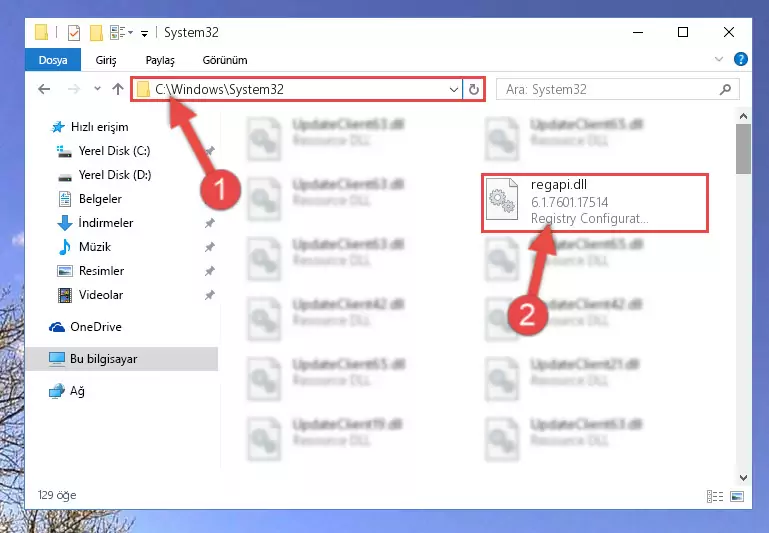Open Resimler folder in sidebar
This screenshot has width=769, height=533.
coord(102,271)
